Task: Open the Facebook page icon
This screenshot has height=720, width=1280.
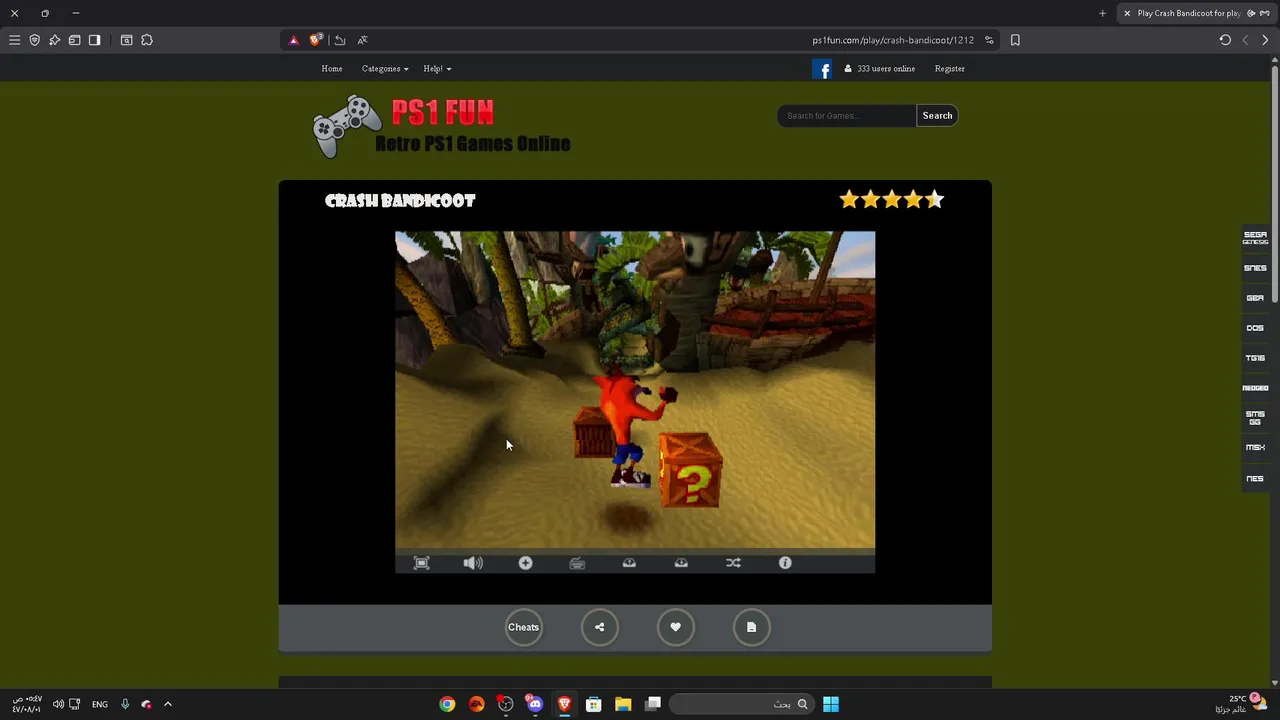Action: [x=822, y=69]
